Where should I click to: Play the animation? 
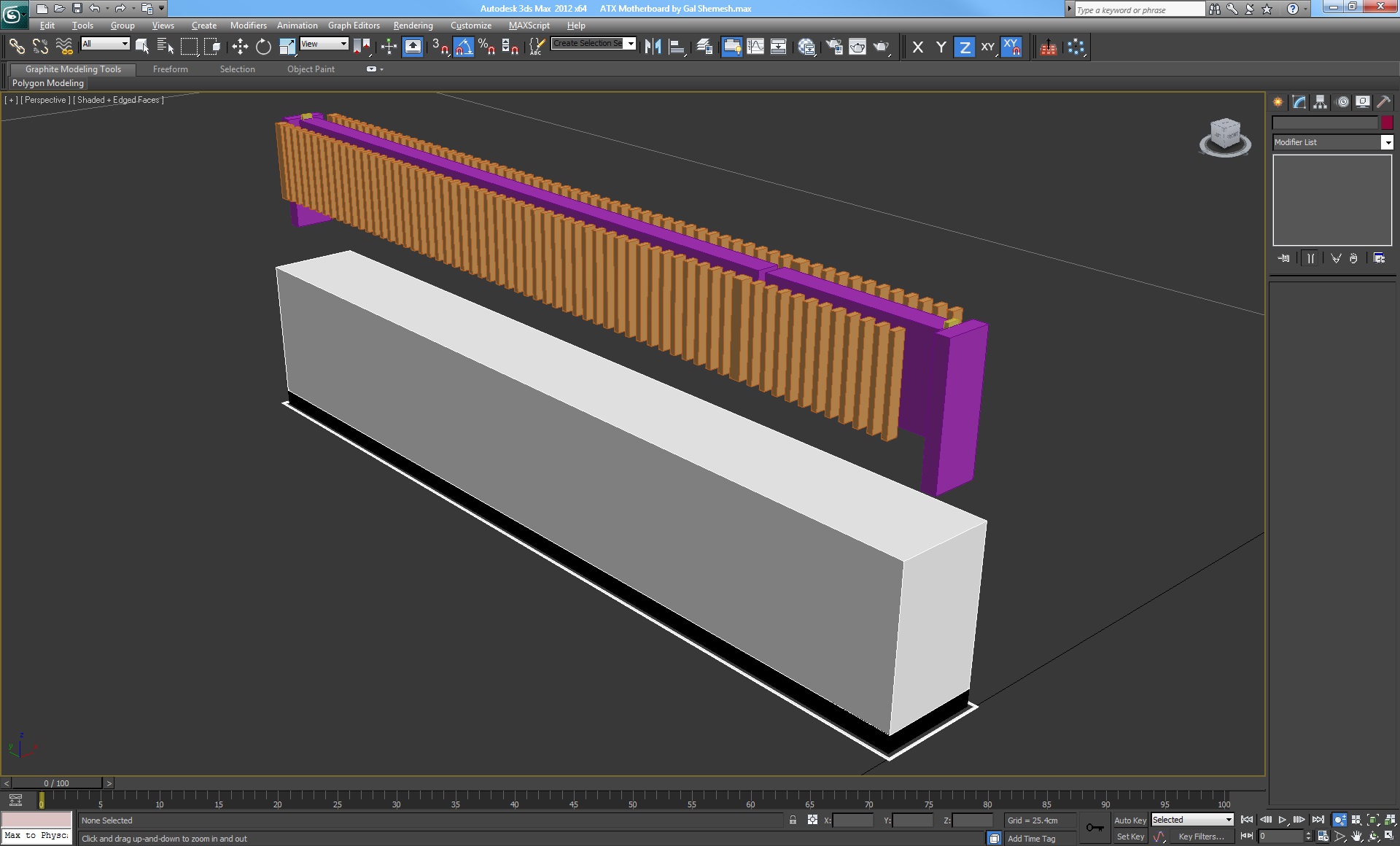coord(1283,820)
